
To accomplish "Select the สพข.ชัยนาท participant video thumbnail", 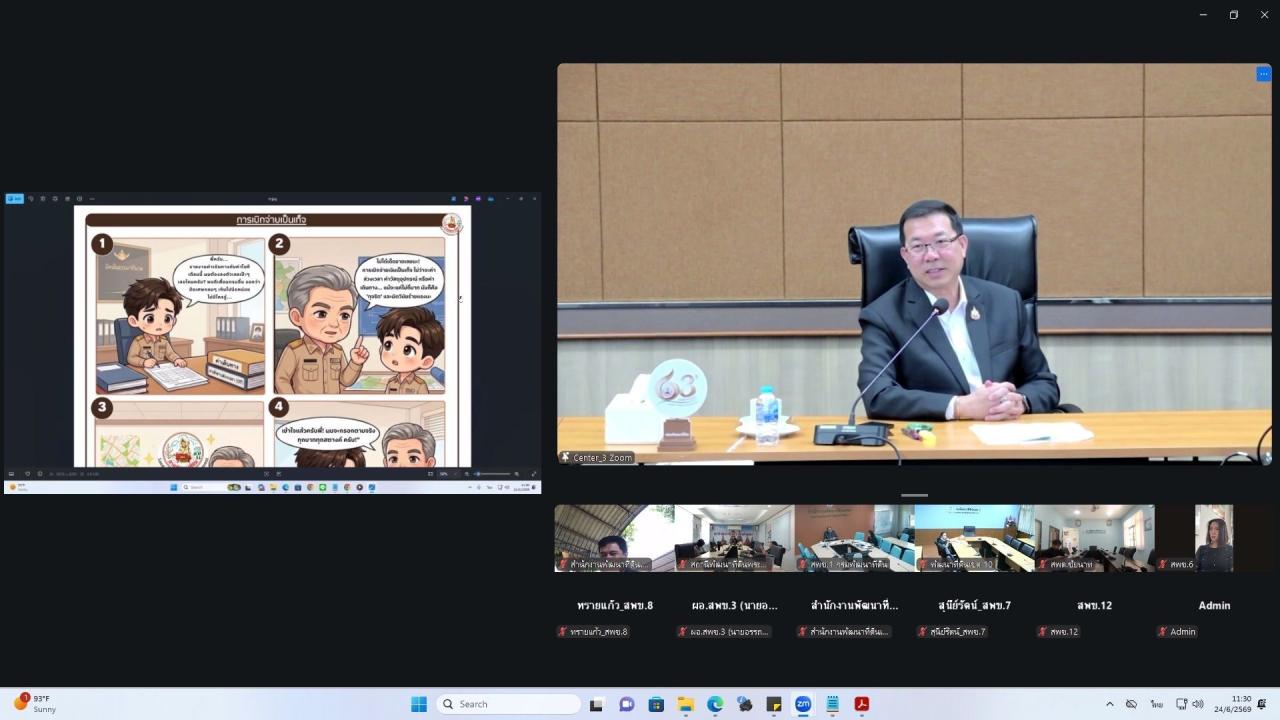I will point(1094,538).
